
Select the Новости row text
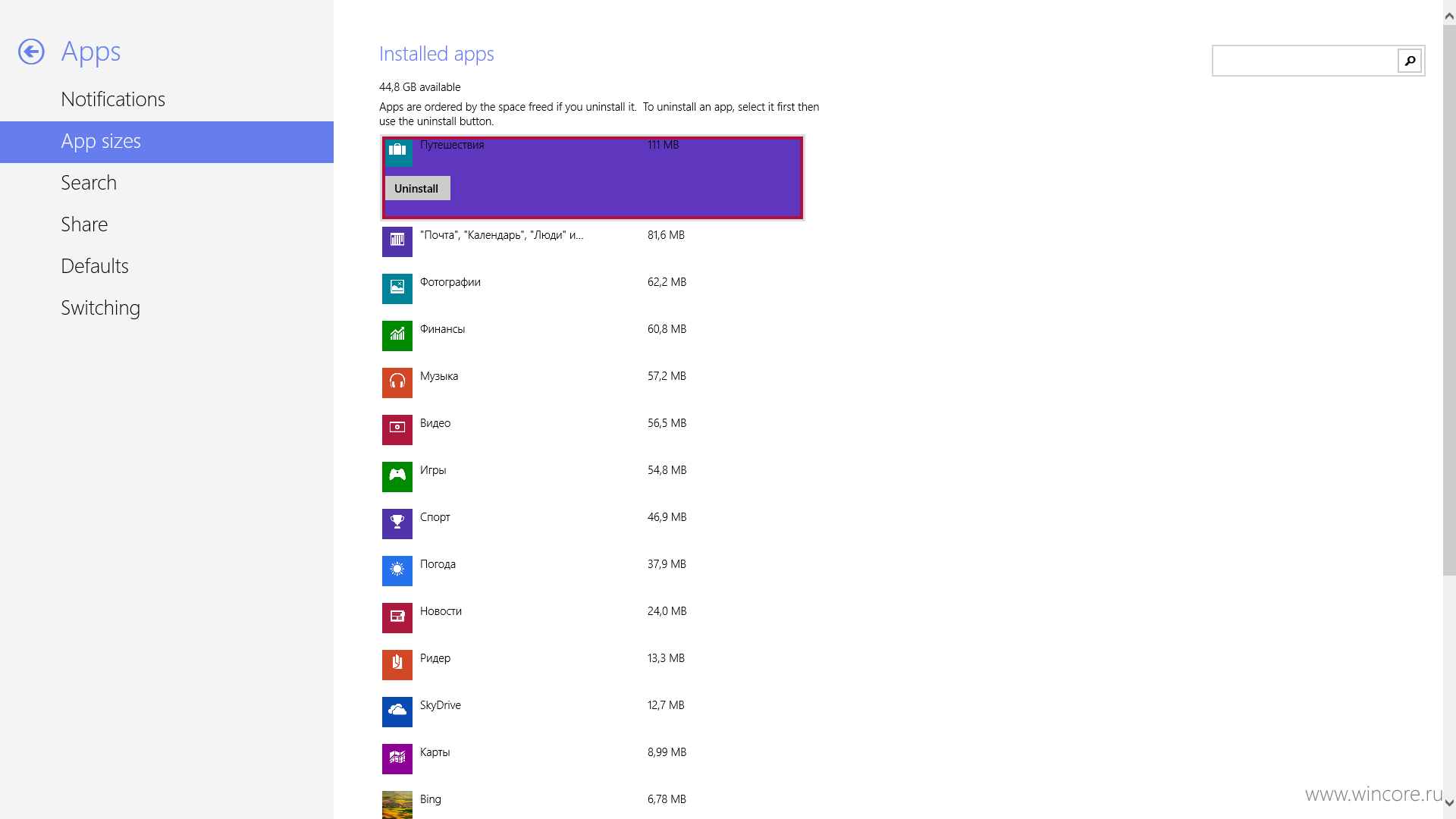pos(441,611)
